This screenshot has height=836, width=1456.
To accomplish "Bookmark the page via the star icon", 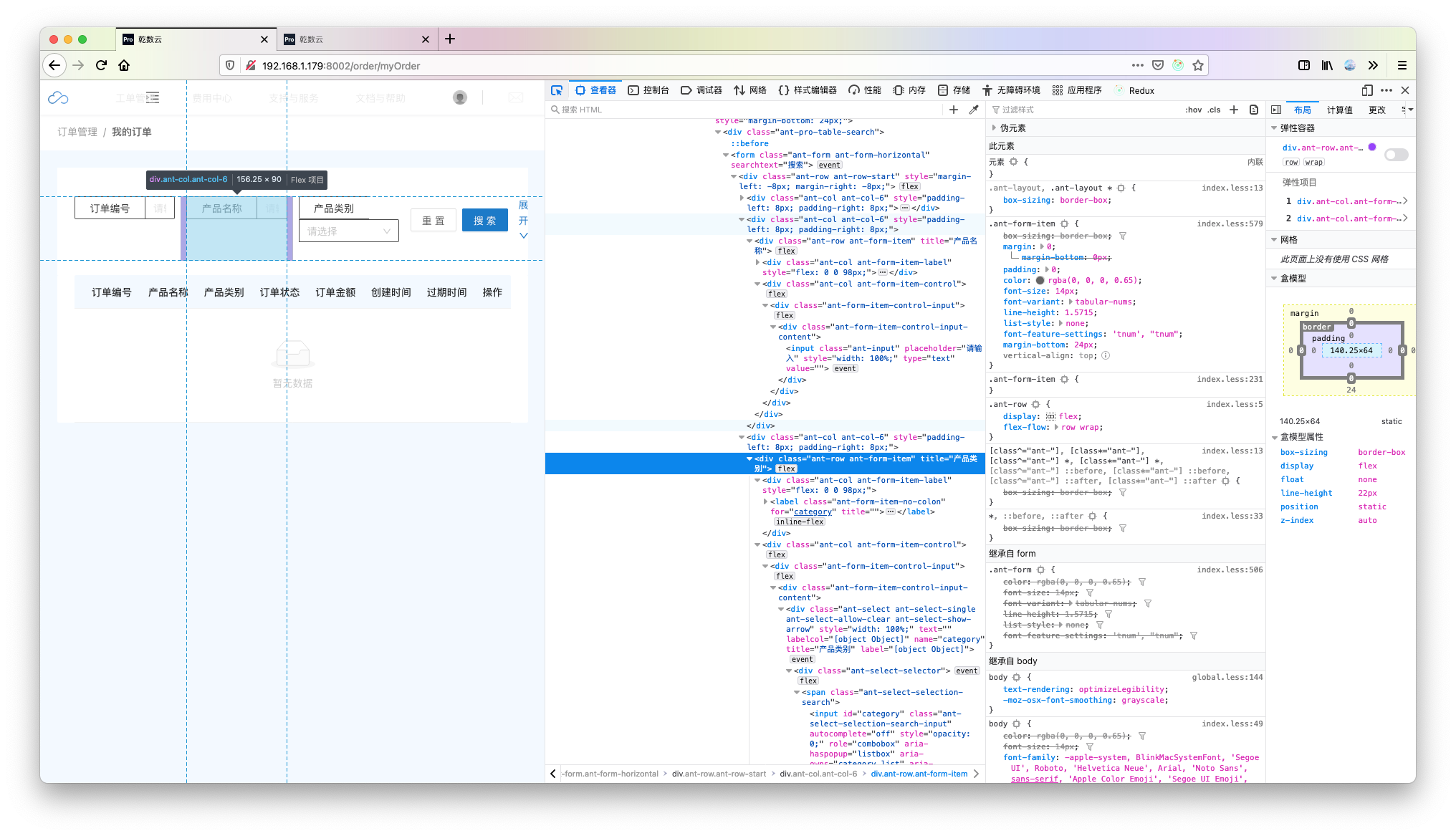I will click(1197, 65).
